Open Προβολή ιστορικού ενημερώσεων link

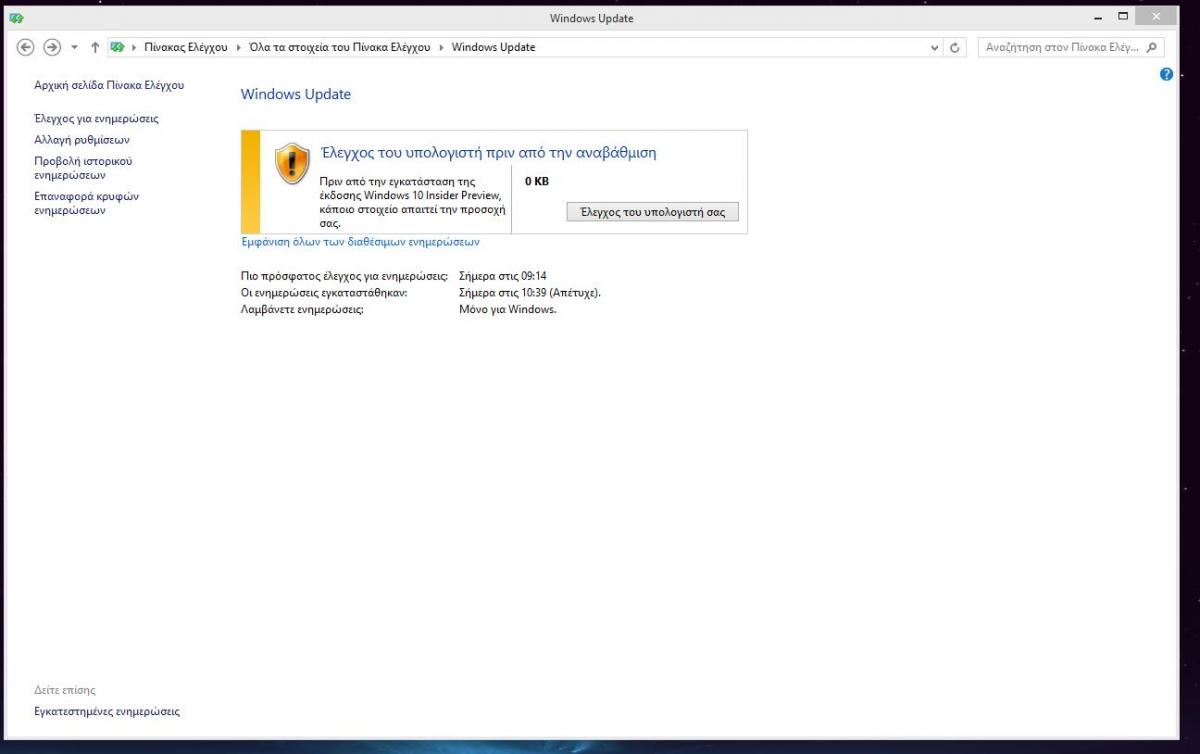[x=83, y=168]
